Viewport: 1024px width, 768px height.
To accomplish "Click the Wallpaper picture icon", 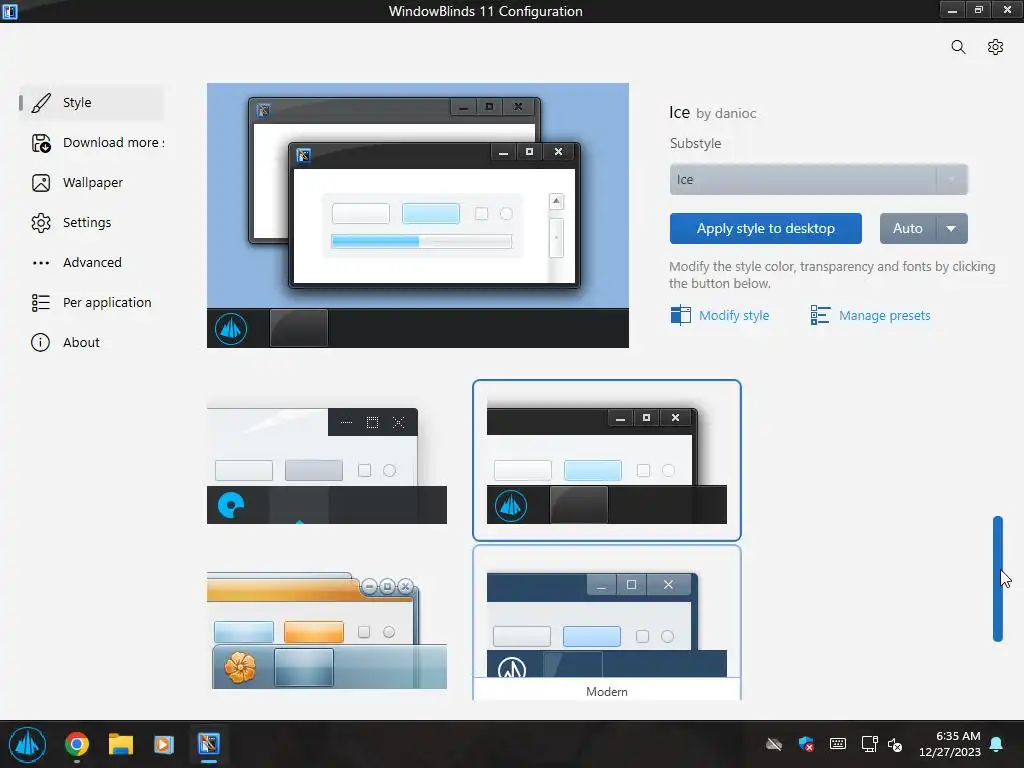I will click(x=41, y=183).
